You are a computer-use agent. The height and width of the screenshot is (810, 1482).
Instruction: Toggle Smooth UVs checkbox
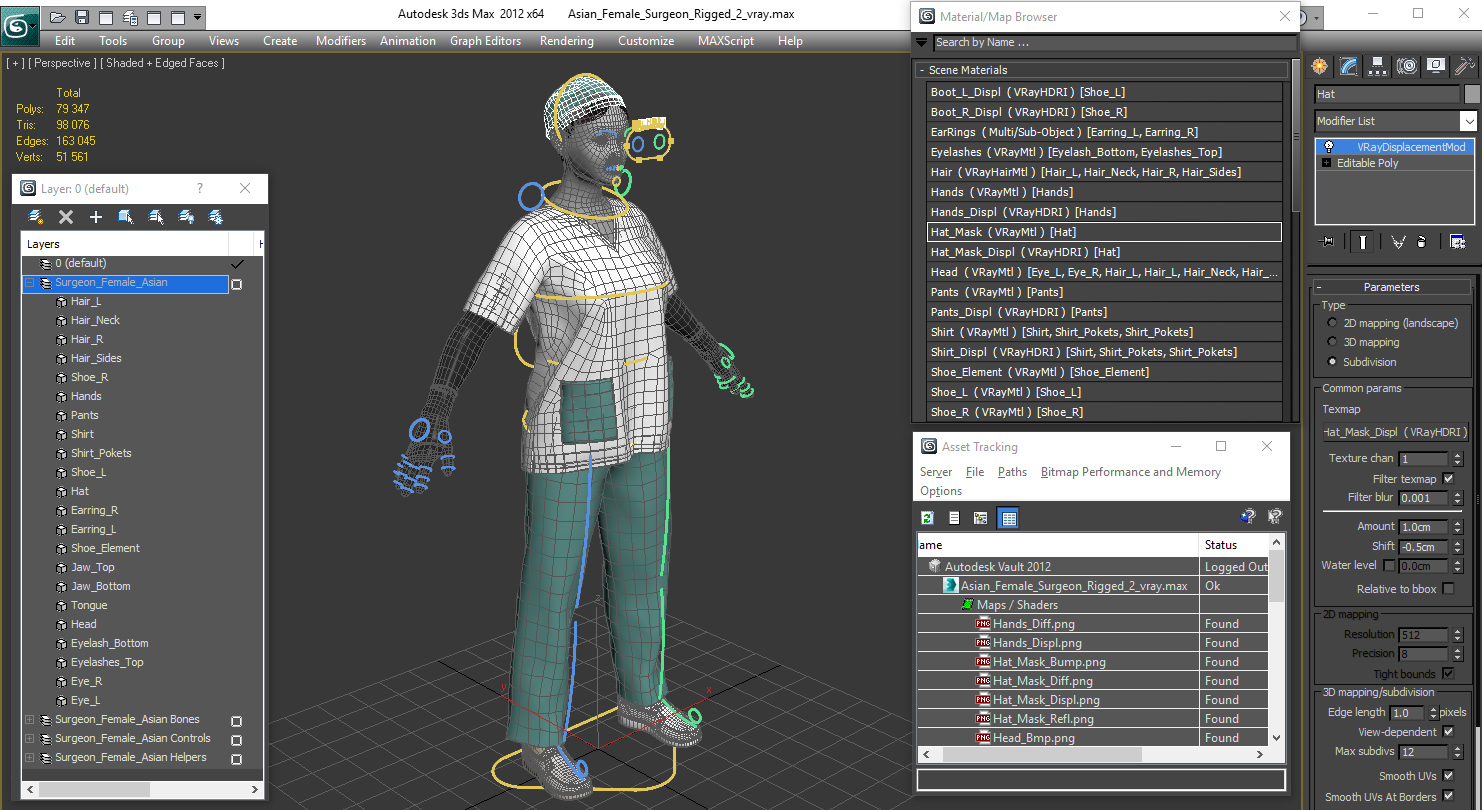tap(1448, 776)
